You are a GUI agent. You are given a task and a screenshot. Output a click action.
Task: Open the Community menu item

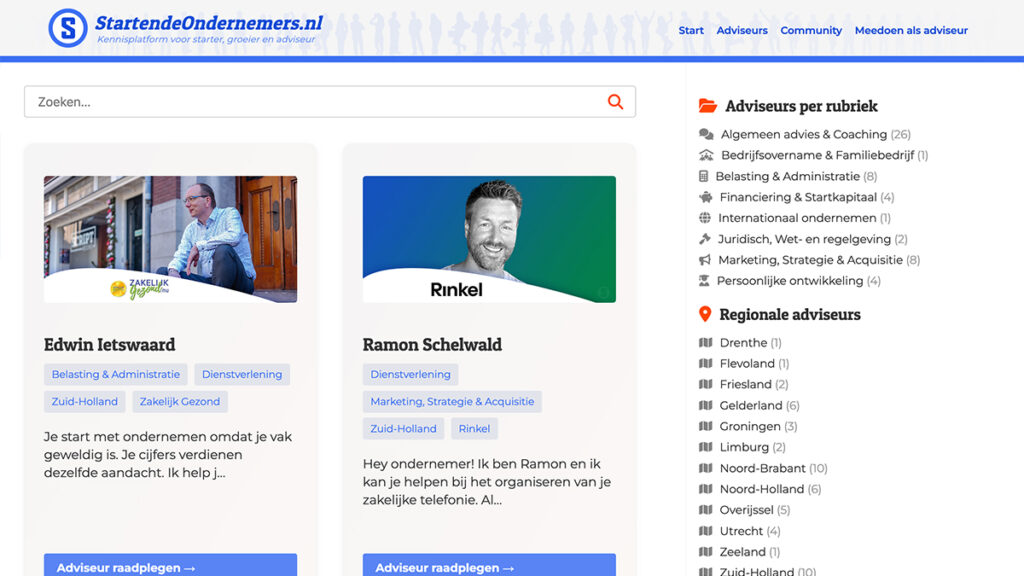[x=811, y=30]
